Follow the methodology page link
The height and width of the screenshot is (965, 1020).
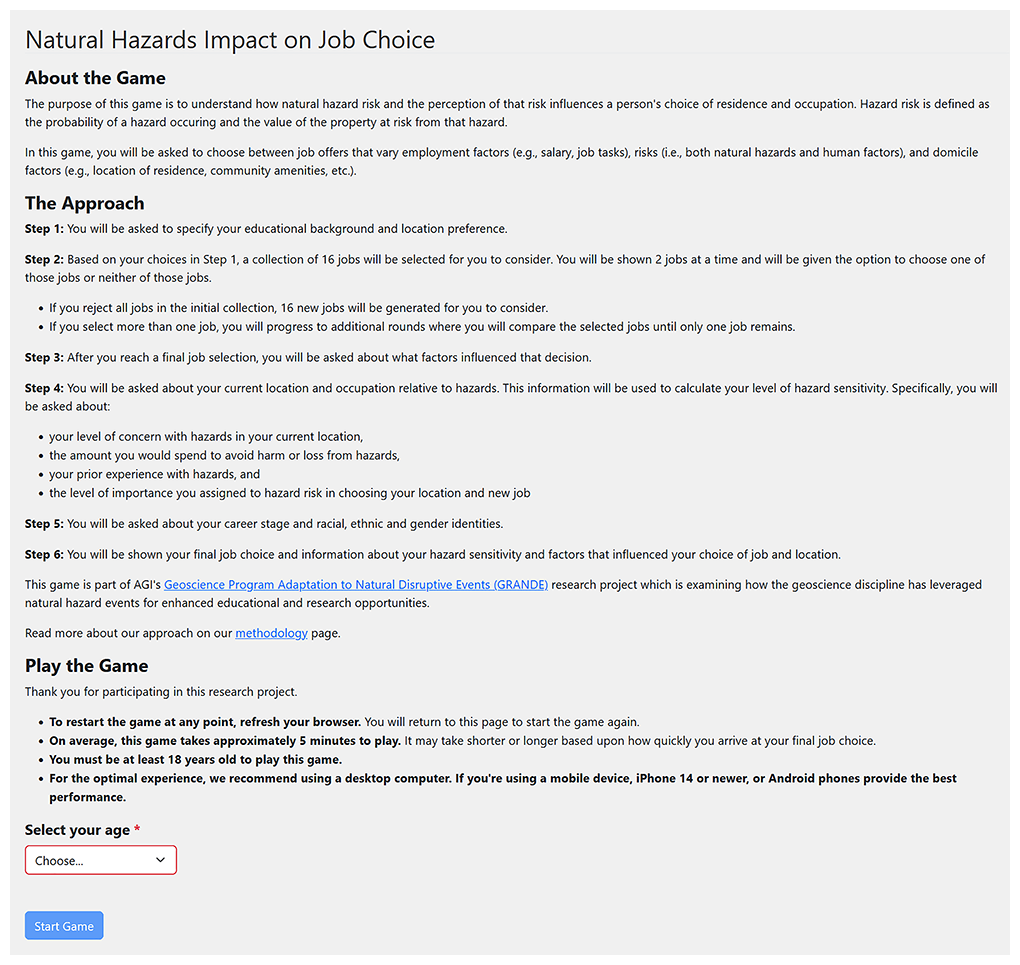271,633
